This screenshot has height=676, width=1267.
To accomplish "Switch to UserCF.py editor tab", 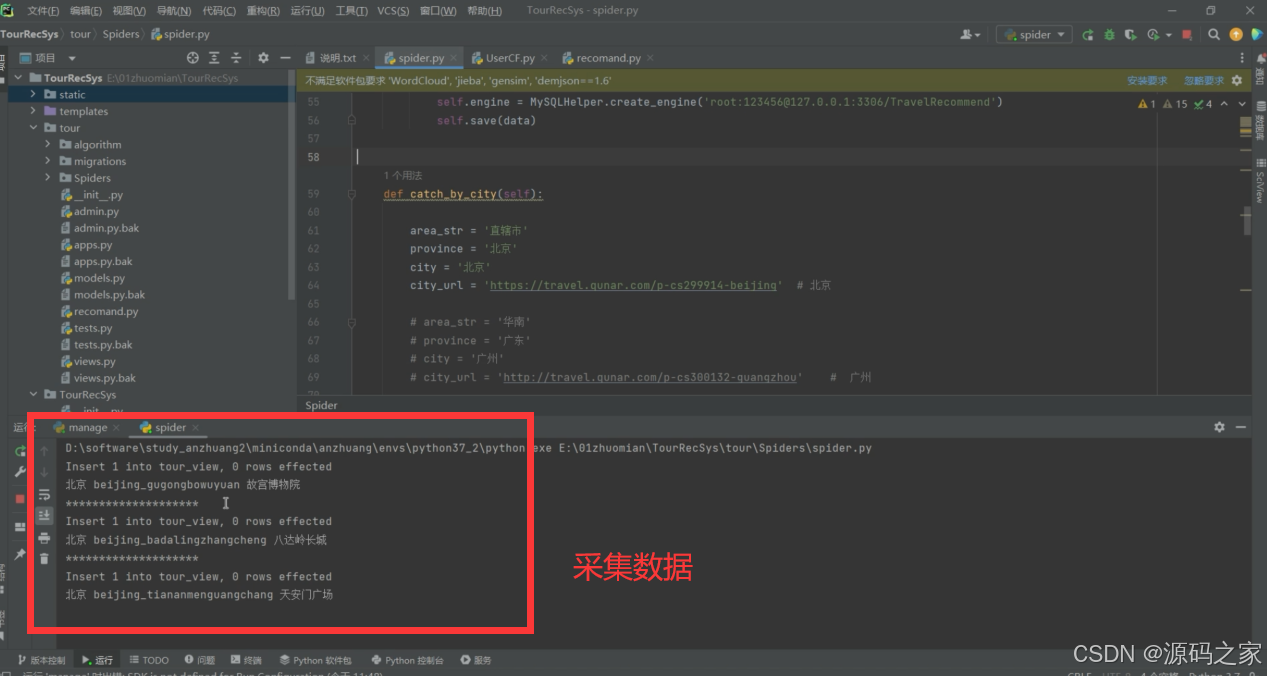I will (510, 58).
